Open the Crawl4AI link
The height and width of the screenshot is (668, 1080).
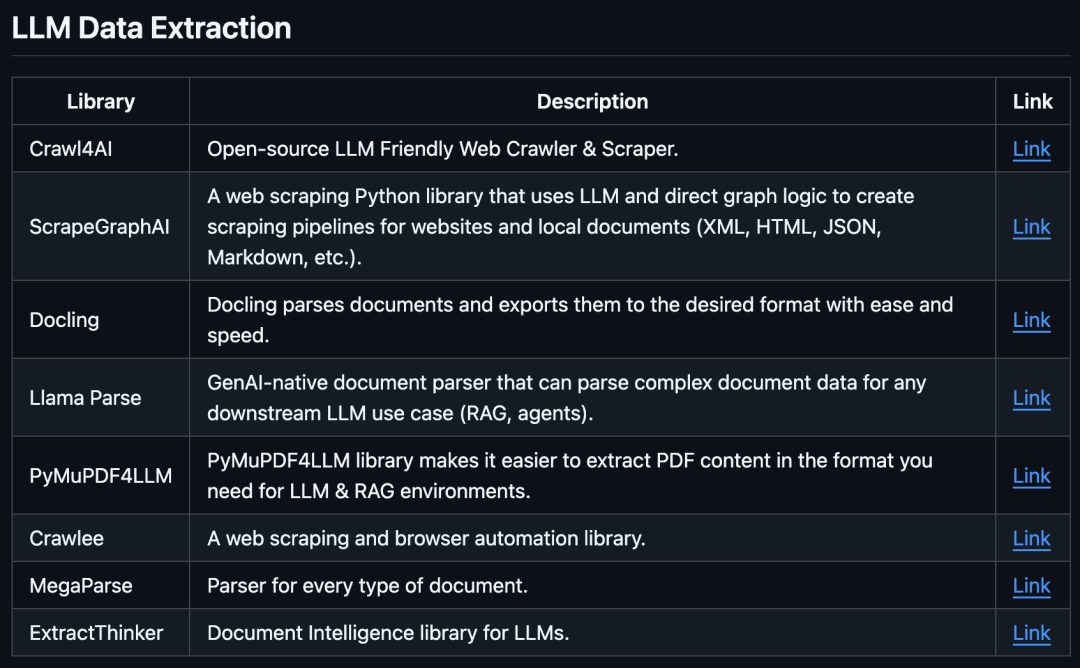[x=1031, y=149]
